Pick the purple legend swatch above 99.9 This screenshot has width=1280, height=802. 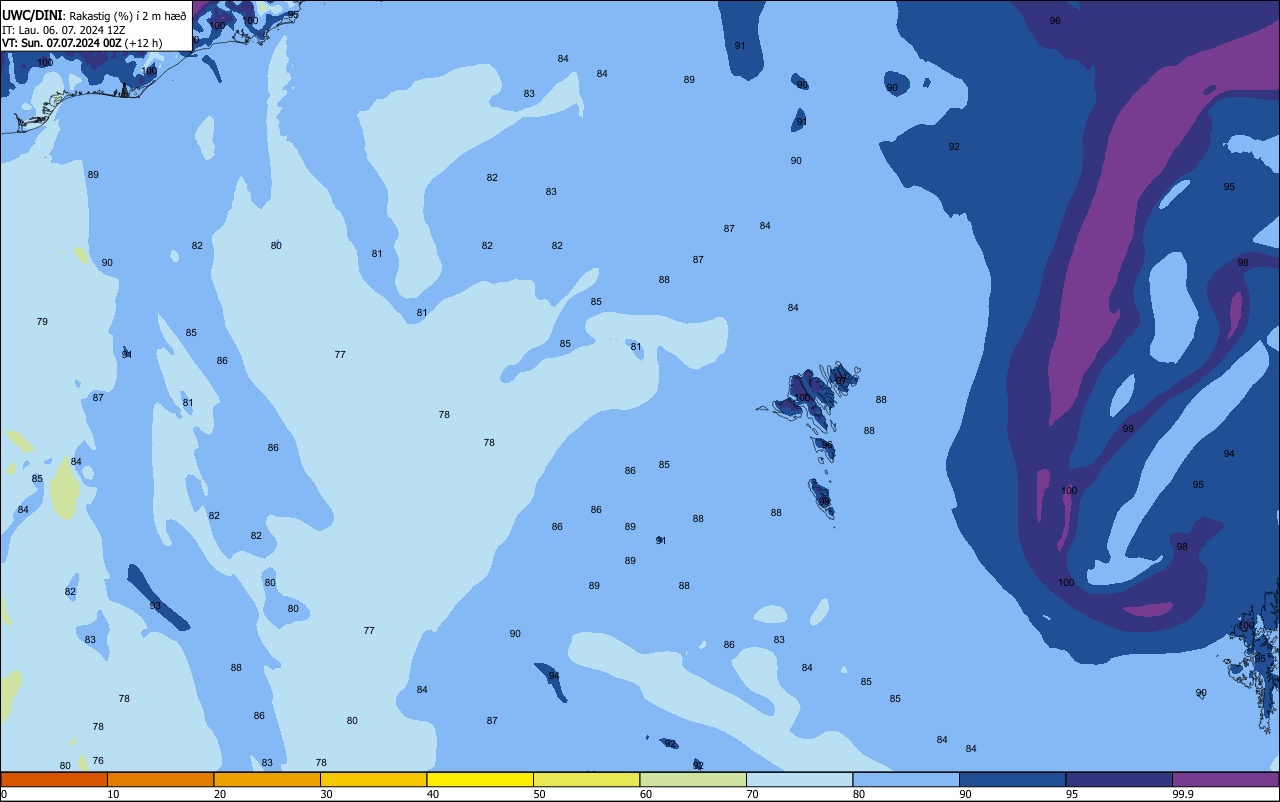point(1225,779)
